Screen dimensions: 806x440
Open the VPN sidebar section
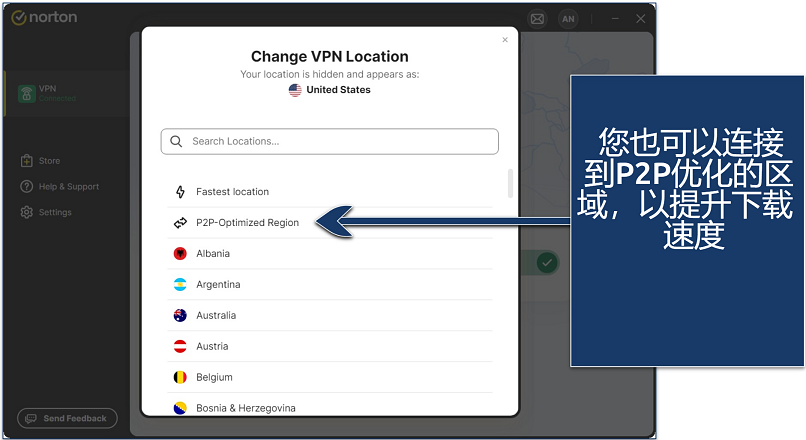[67, 94]
